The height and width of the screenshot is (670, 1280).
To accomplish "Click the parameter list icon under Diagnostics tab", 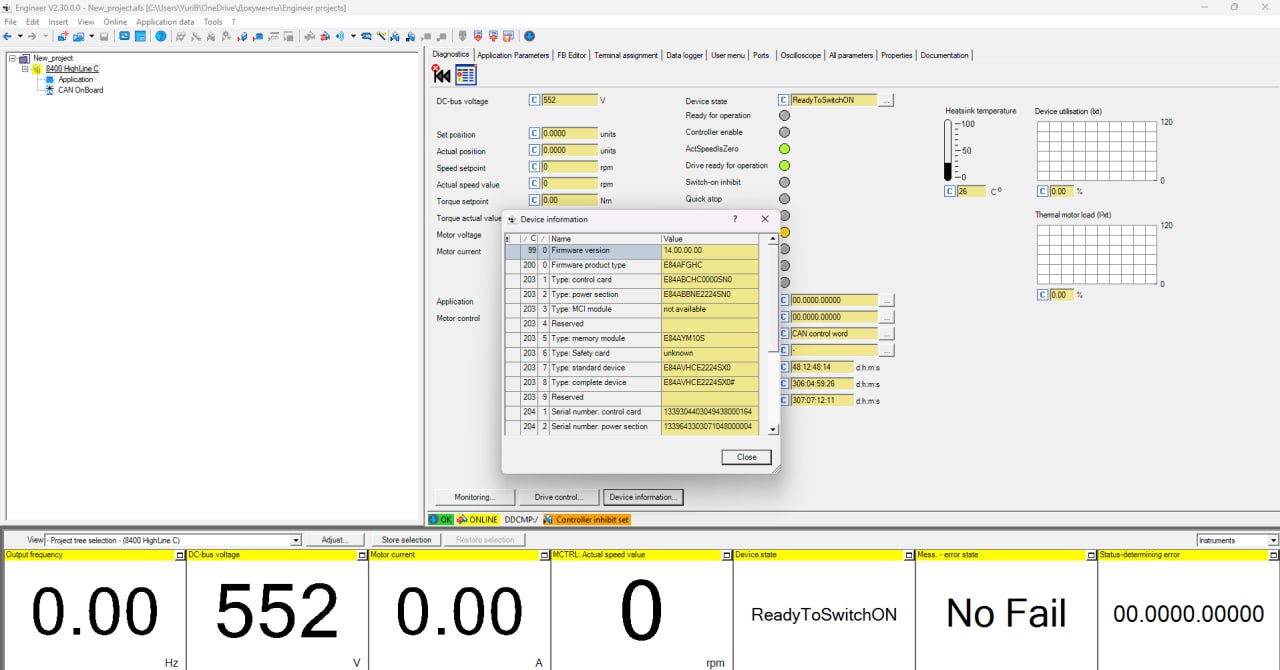I will tap(465, 74).
